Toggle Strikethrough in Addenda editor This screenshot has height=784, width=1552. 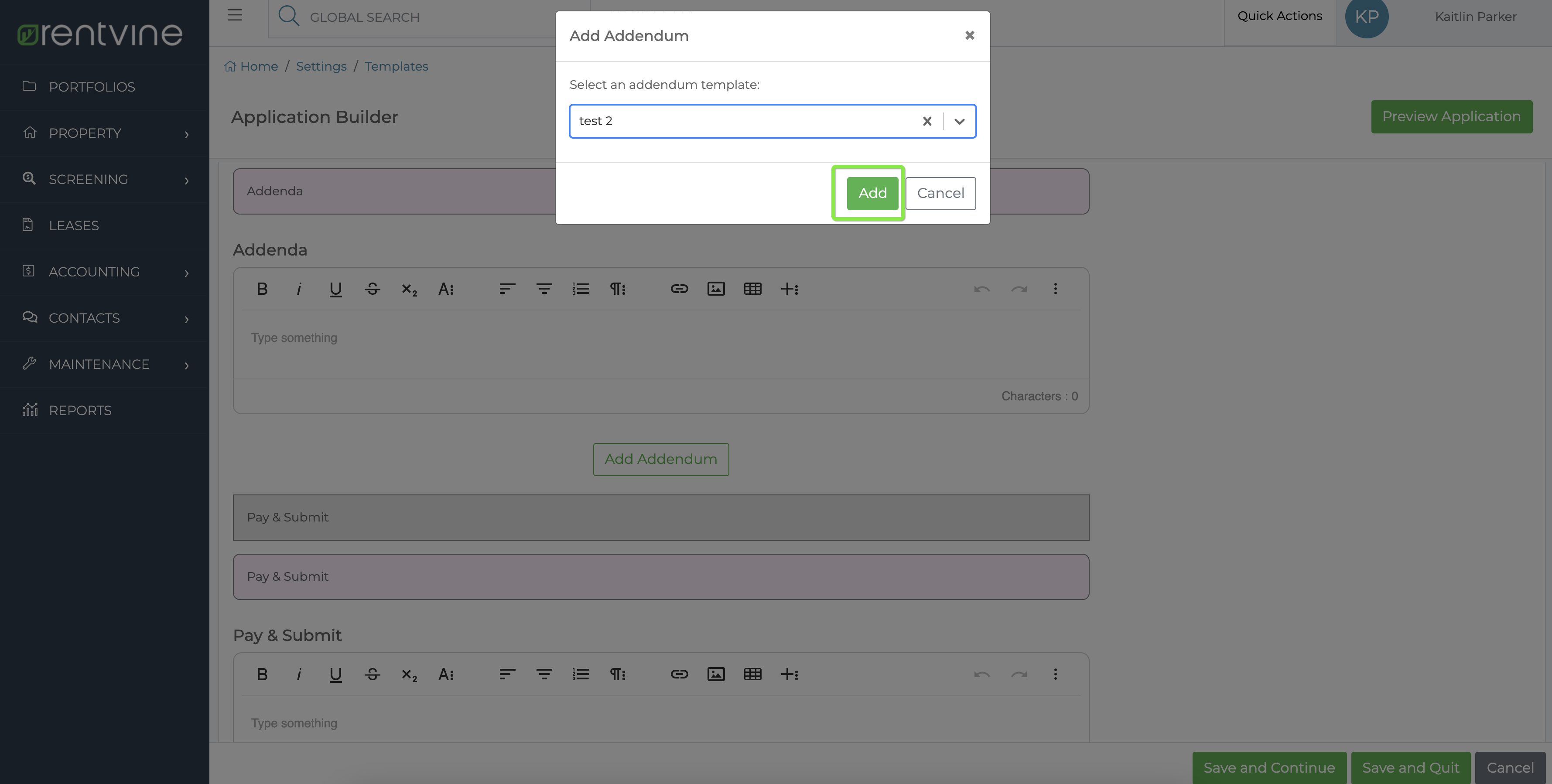(x=372, y=289)
